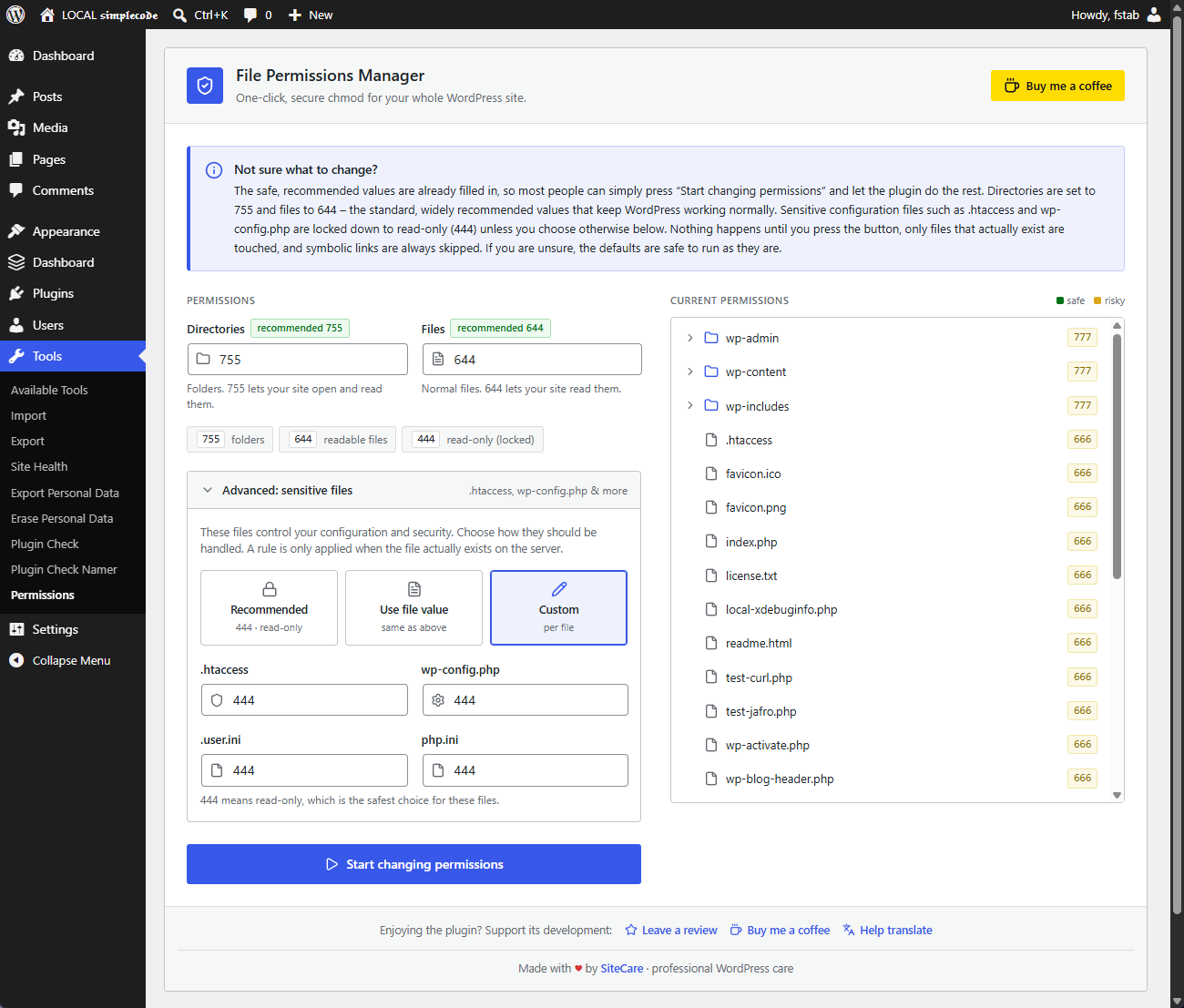Select the Recommended 444 read-only option
The image size is (1184, 1008).
269,607
